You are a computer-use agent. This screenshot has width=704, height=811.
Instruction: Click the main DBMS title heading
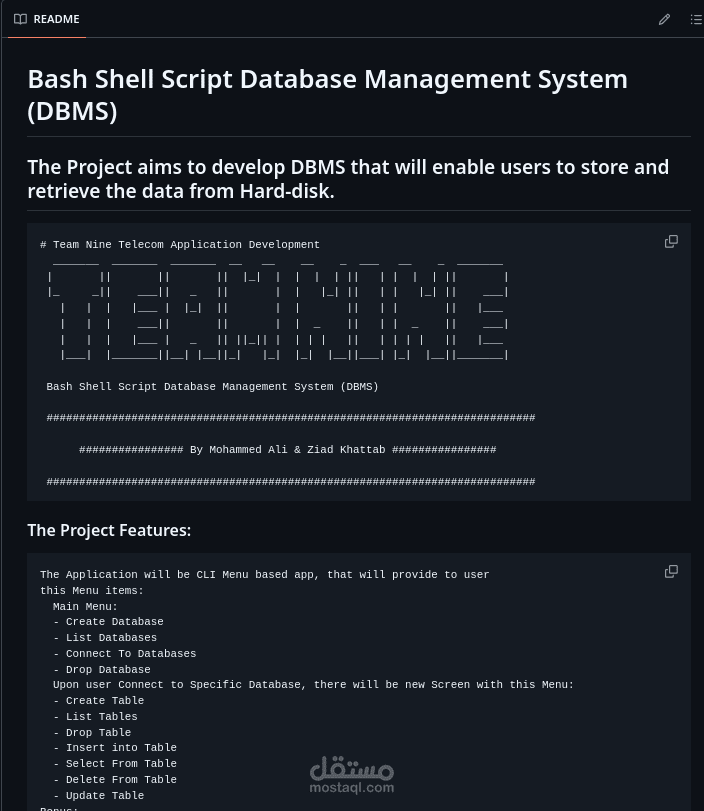(327, 94)
